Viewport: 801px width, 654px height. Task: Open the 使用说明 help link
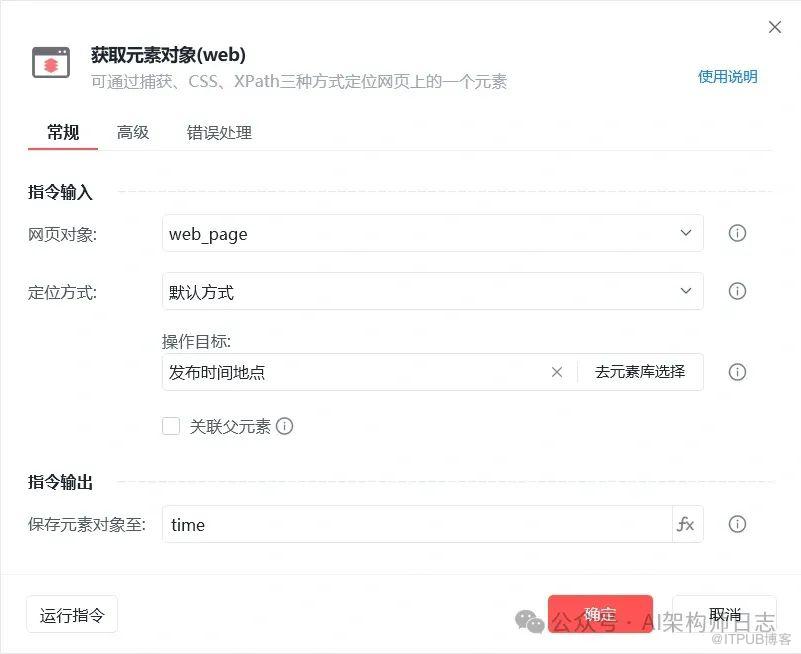727,77
